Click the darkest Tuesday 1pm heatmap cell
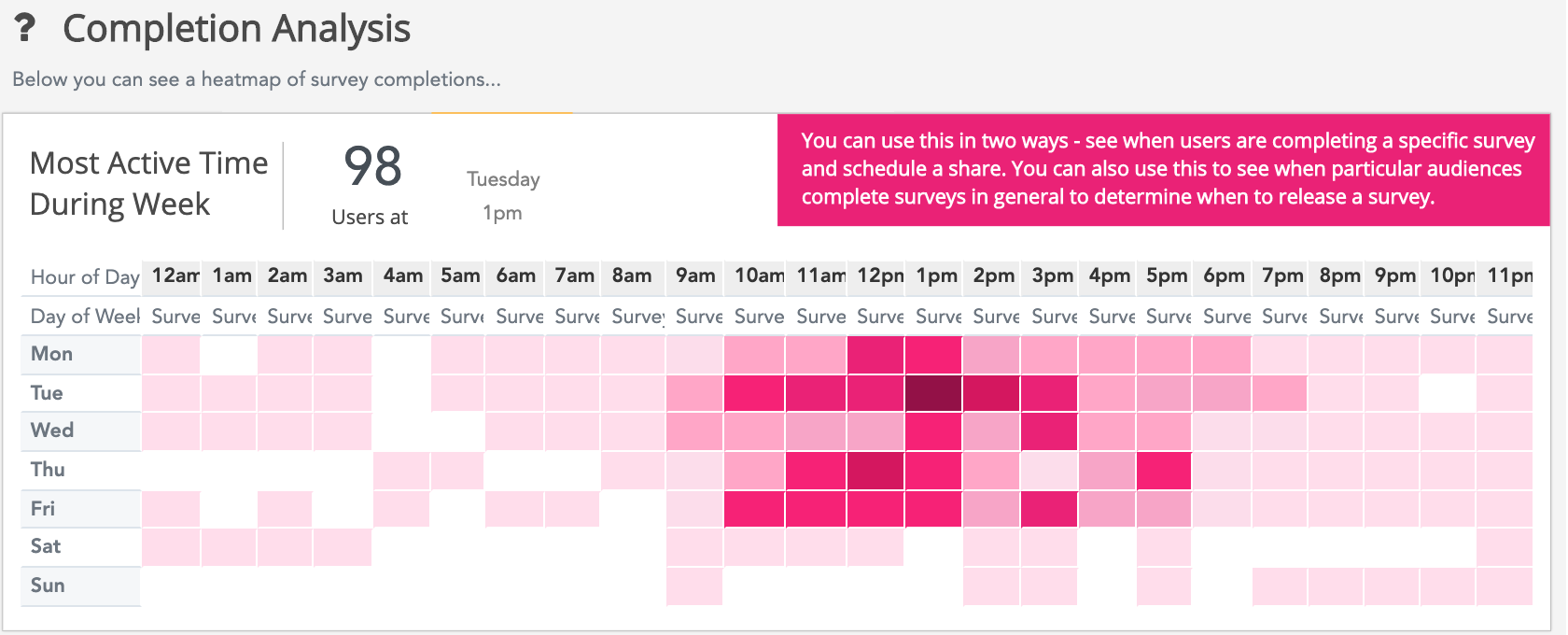The height and width of the screenshot is (635, 1568). [x=934, y=393]
